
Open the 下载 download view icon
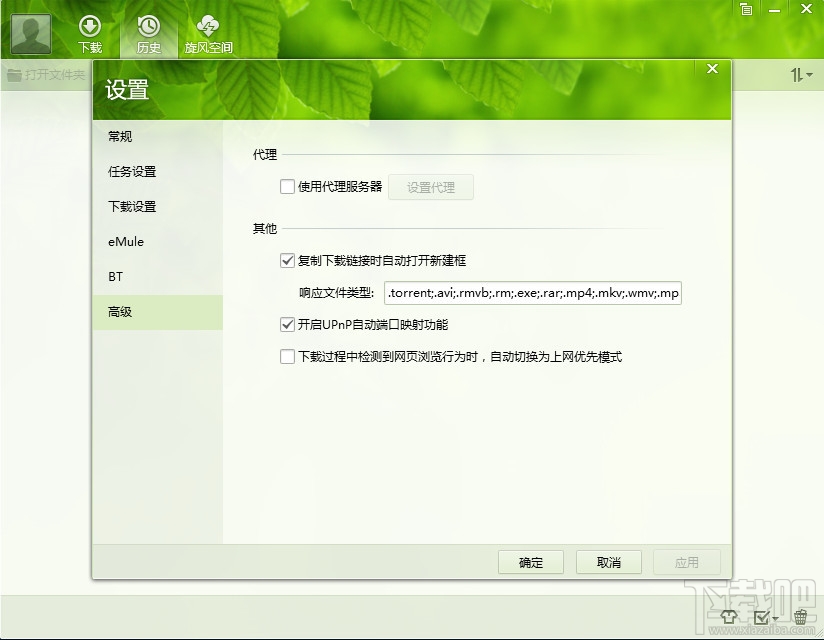pos(90,28)
